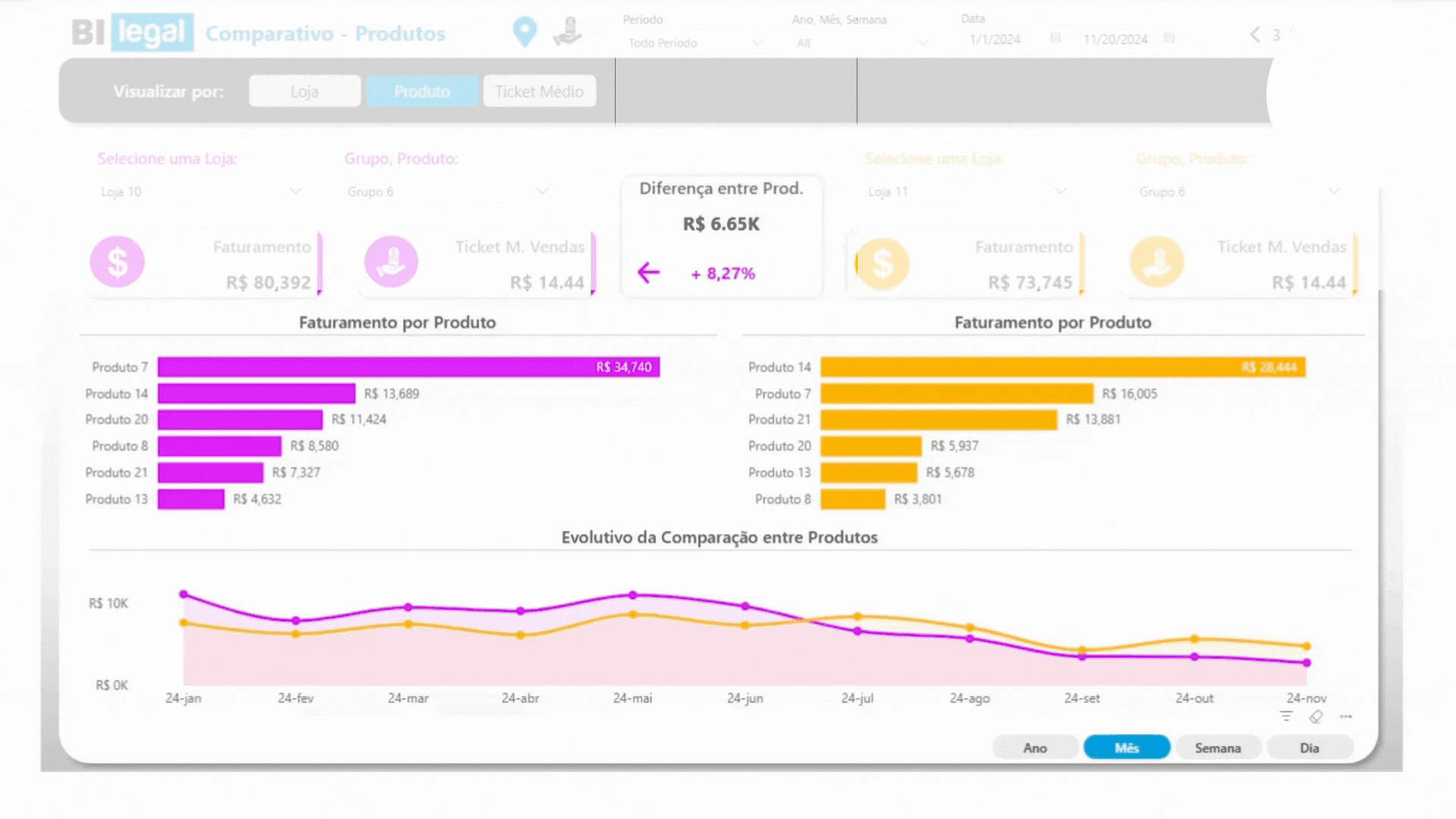Click the BI legal logo

(133, 33)
